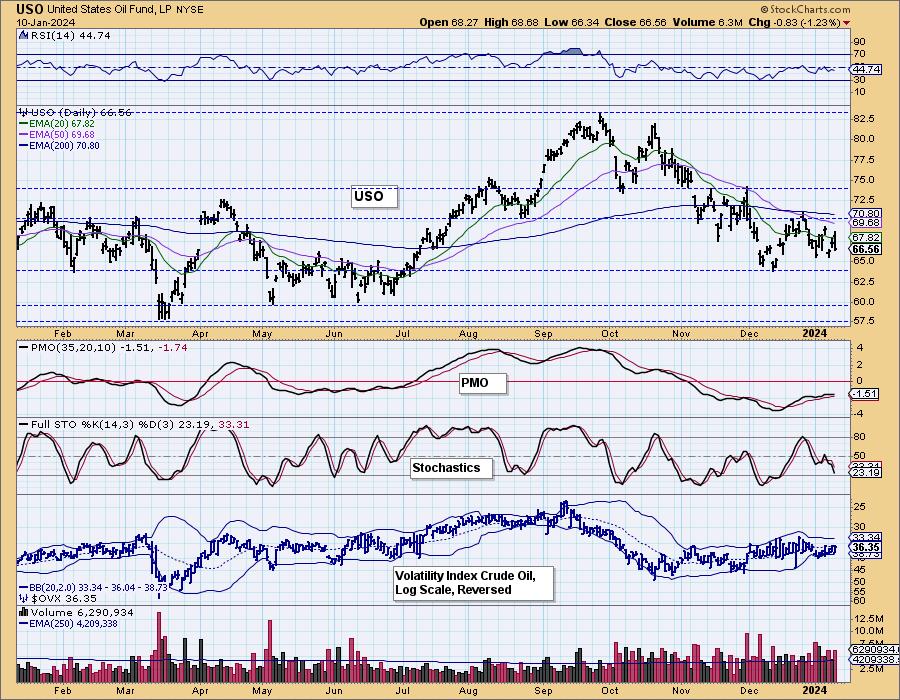This screenshot has height=700, width=900.
Task: Click the 'USO (Daily) 66.56' legend text
Action: [x=81, y=112]
